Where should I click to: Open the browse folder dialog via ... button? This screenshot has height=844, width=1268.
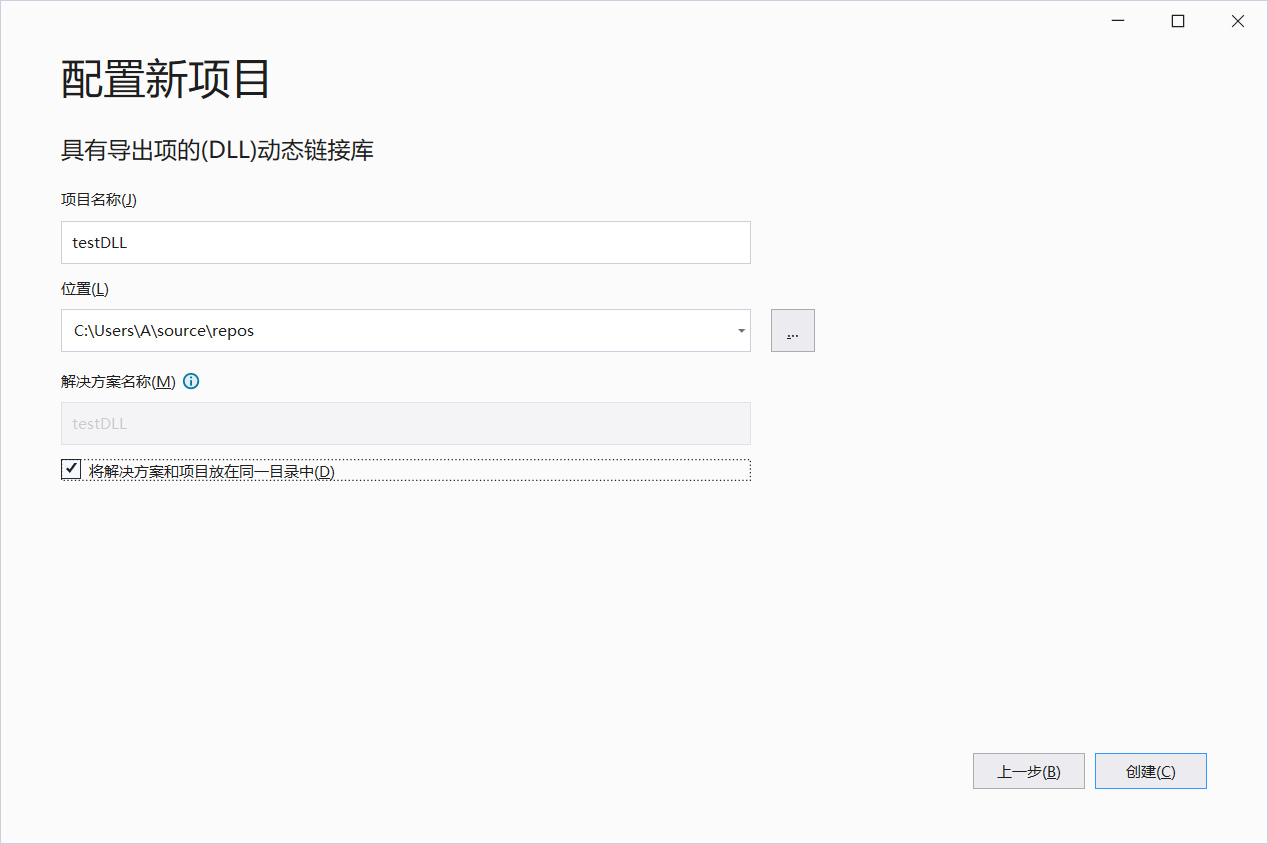pyautogui.click(x=792, y=330)
